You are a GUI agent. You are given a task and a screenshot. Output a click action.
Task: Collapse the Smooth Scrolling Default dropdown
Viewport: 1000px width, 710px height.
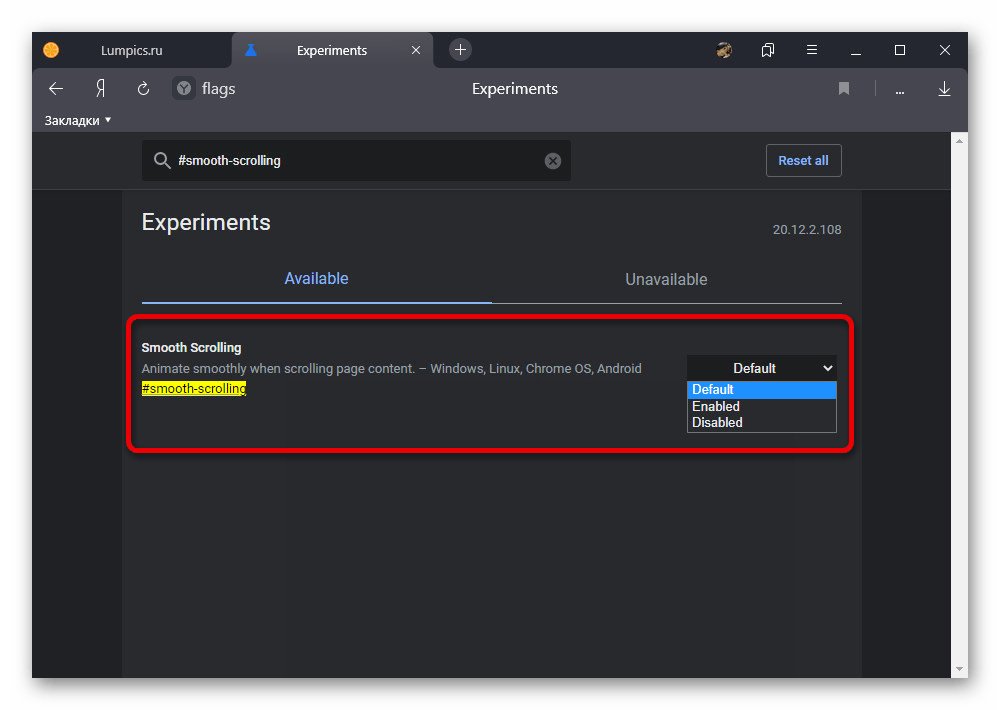[762, 368]
